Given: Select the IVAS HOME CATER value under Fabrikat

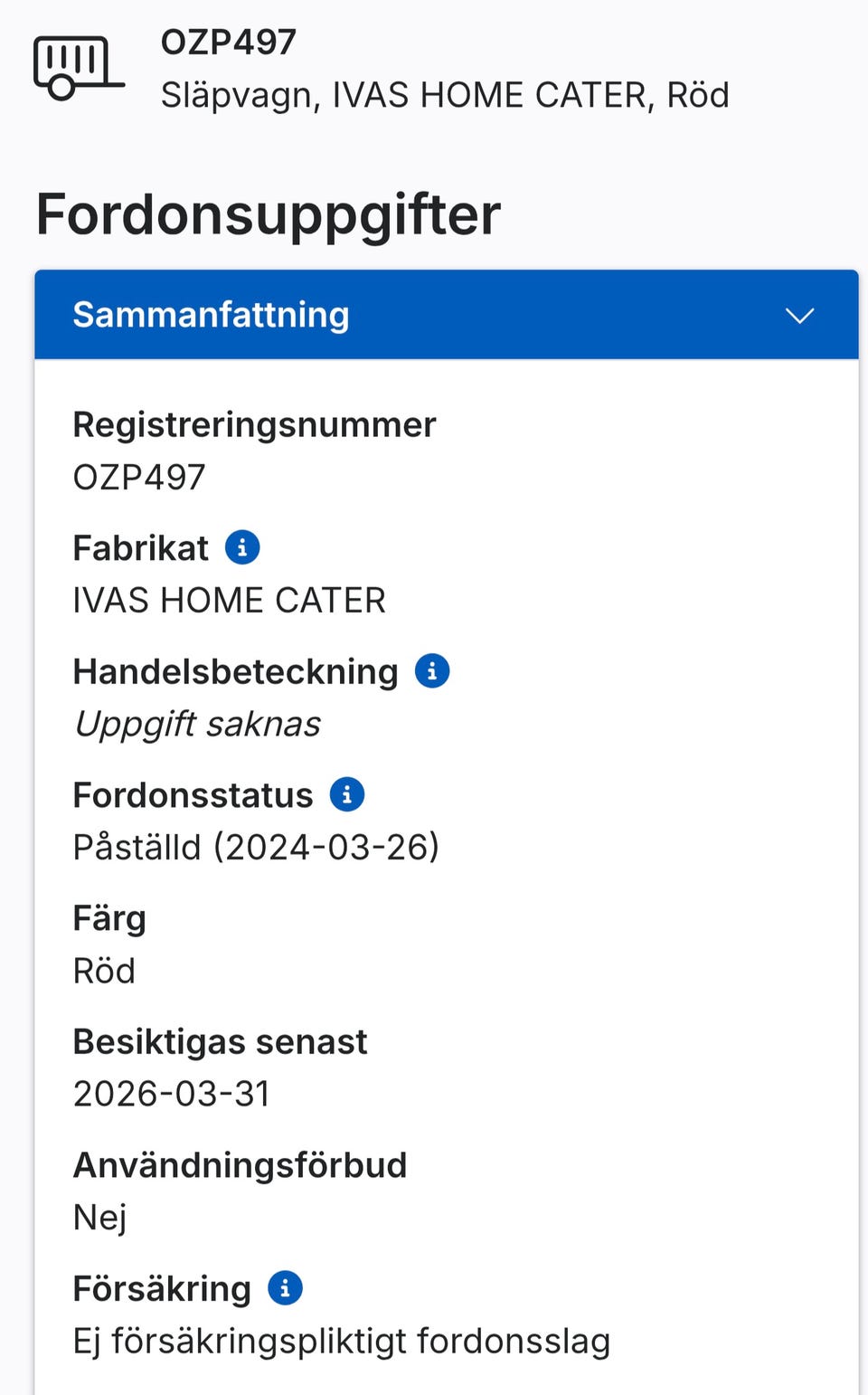Looking at the screenshot, I should coord(229,600).
